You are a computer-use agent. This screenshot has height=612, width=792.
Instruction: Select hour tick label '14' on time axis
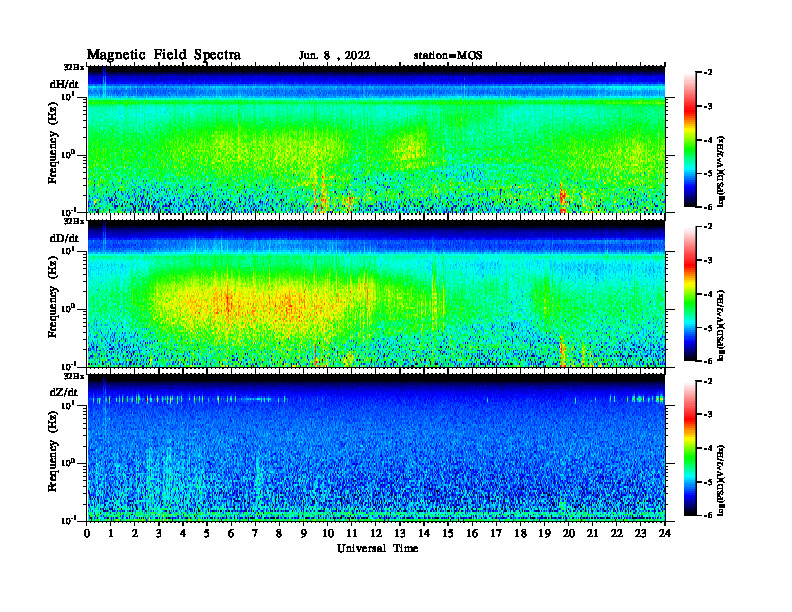coord(424,534)
